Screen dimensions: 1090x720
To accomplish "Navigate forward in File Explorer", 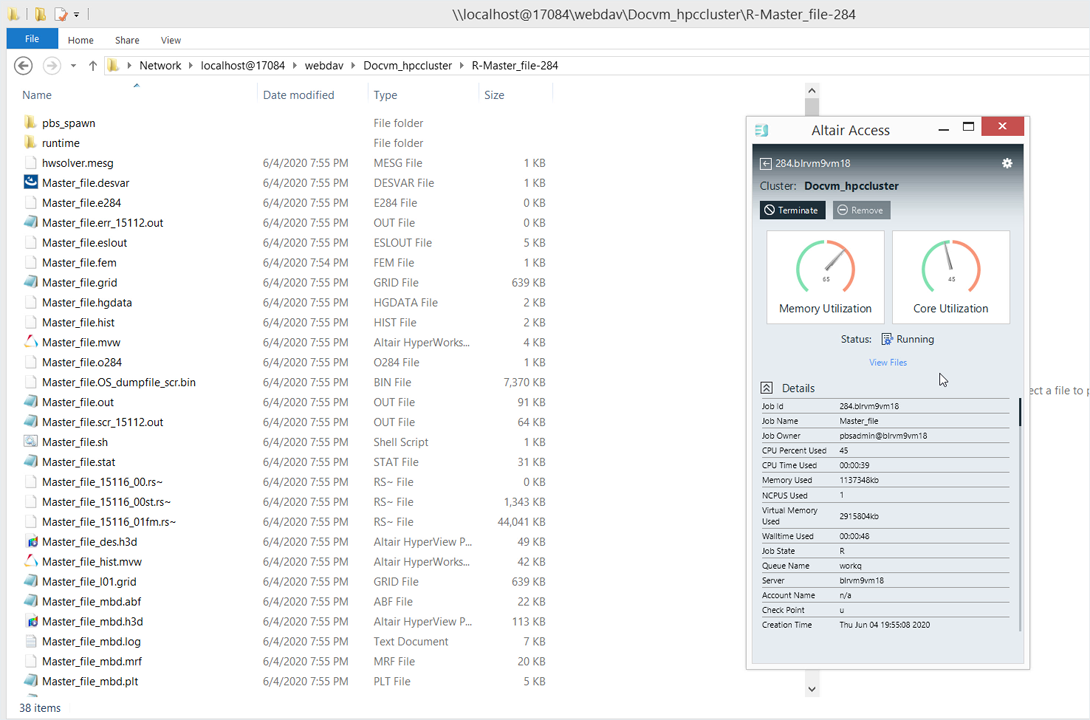I will 51,65.
